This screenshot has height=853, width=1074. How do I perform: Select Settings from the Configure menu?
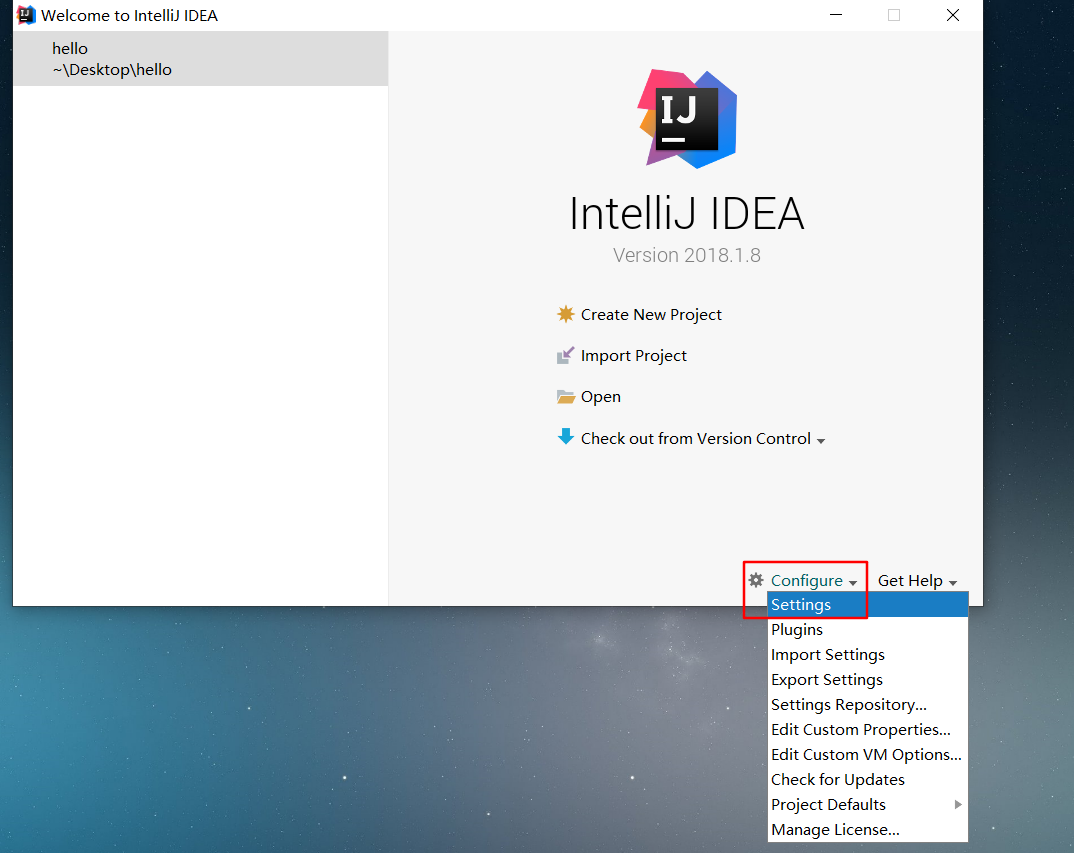(868, 605)
